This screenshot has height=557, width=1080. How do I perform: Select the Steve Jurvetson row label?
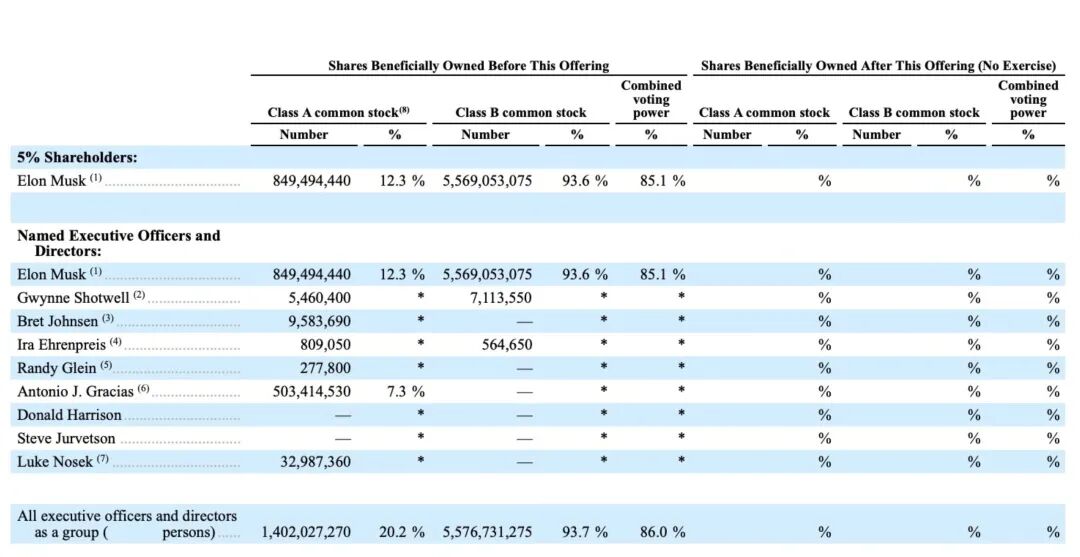[66, 439]
